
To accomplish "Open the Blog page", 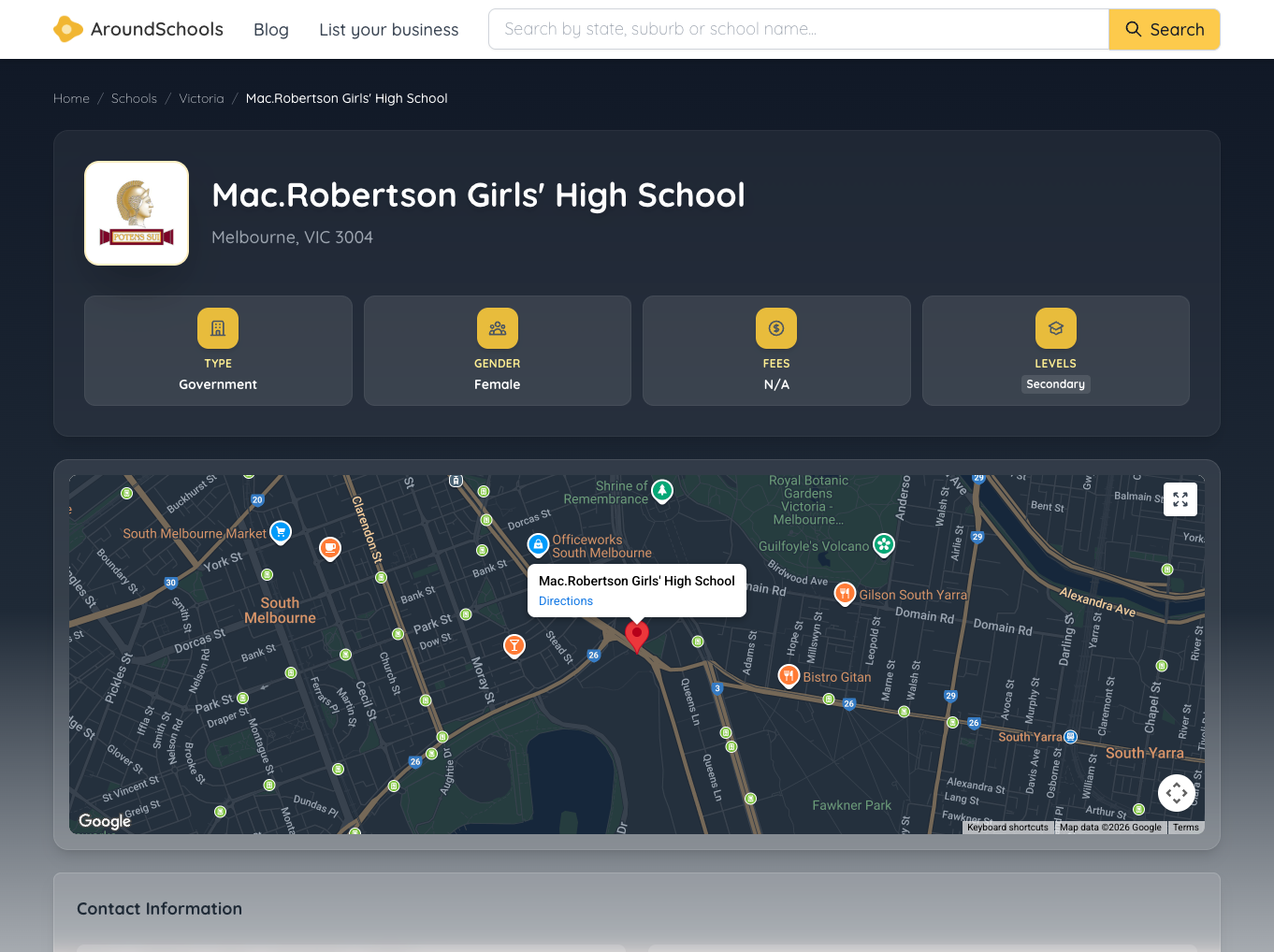I will pyautogui.click(x=270, y=29).
